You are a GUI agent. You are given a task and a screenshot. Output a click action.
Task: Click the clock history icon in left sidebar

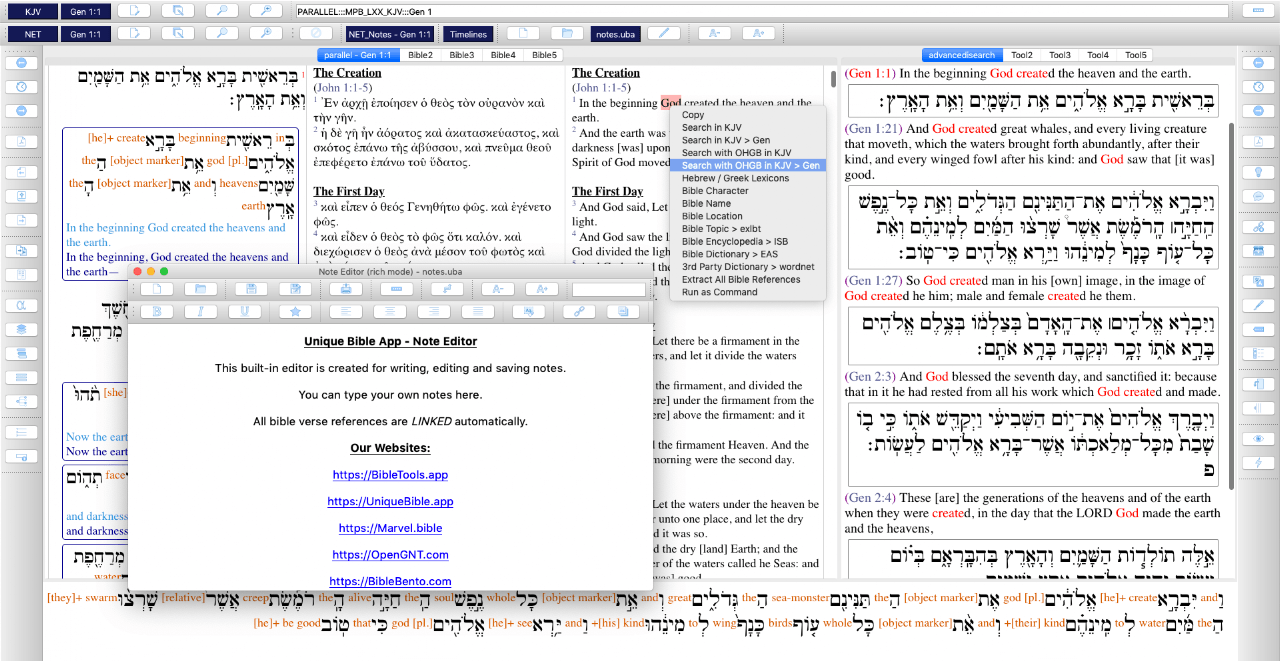(22, 87)
